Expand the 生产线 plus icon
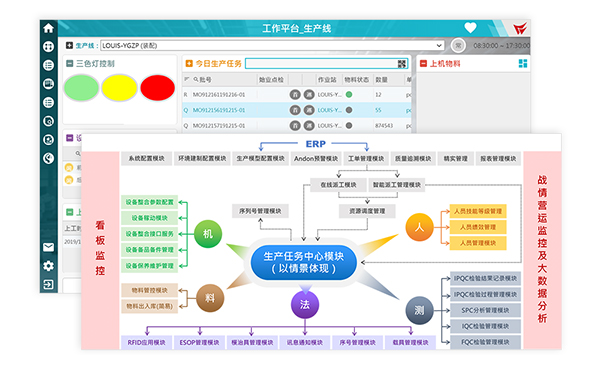This screenshot has height=365, width=600. point(69,46)
